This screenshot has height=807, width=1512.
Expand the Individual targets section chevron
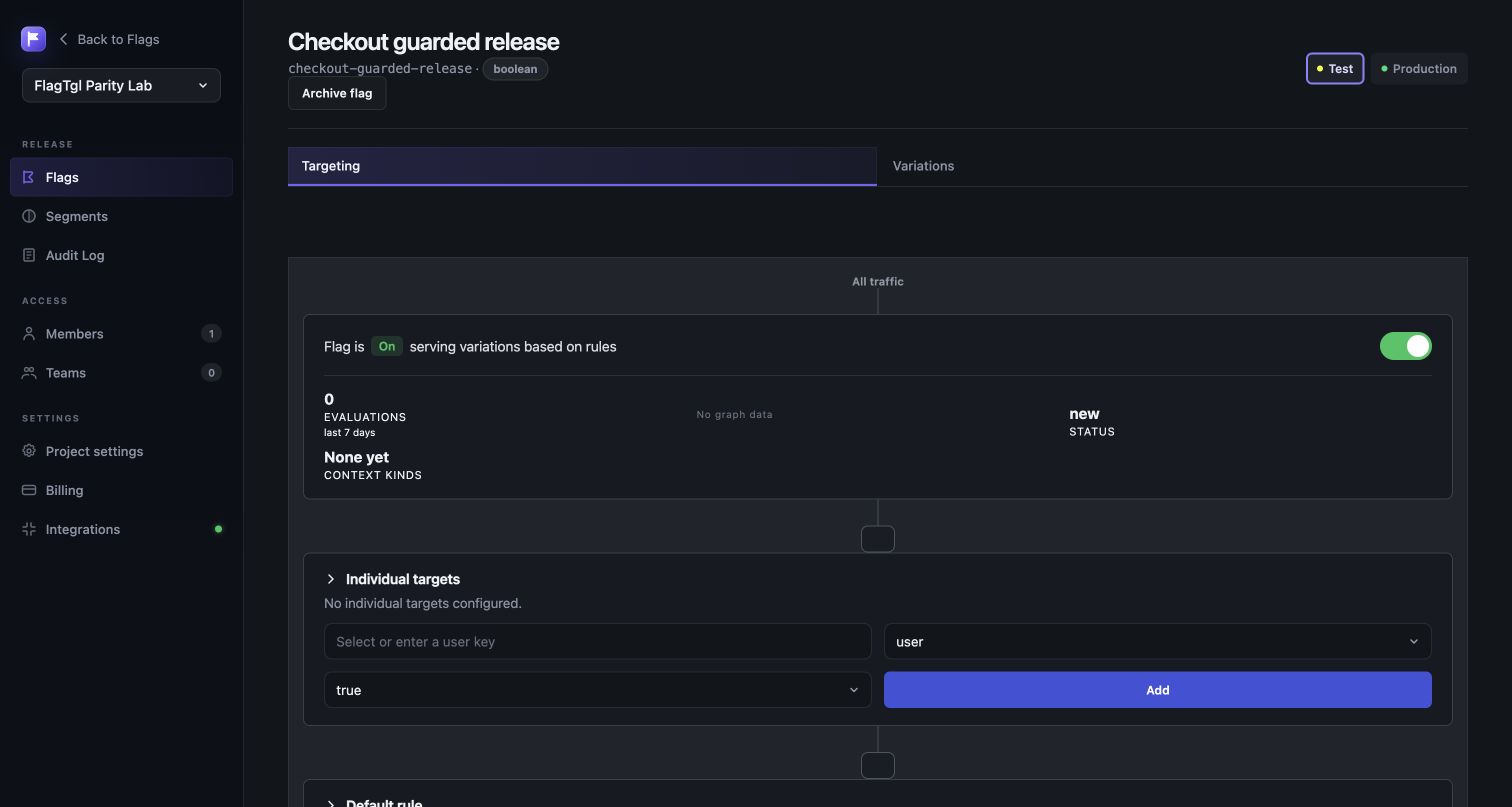click(x=331, y=579)
